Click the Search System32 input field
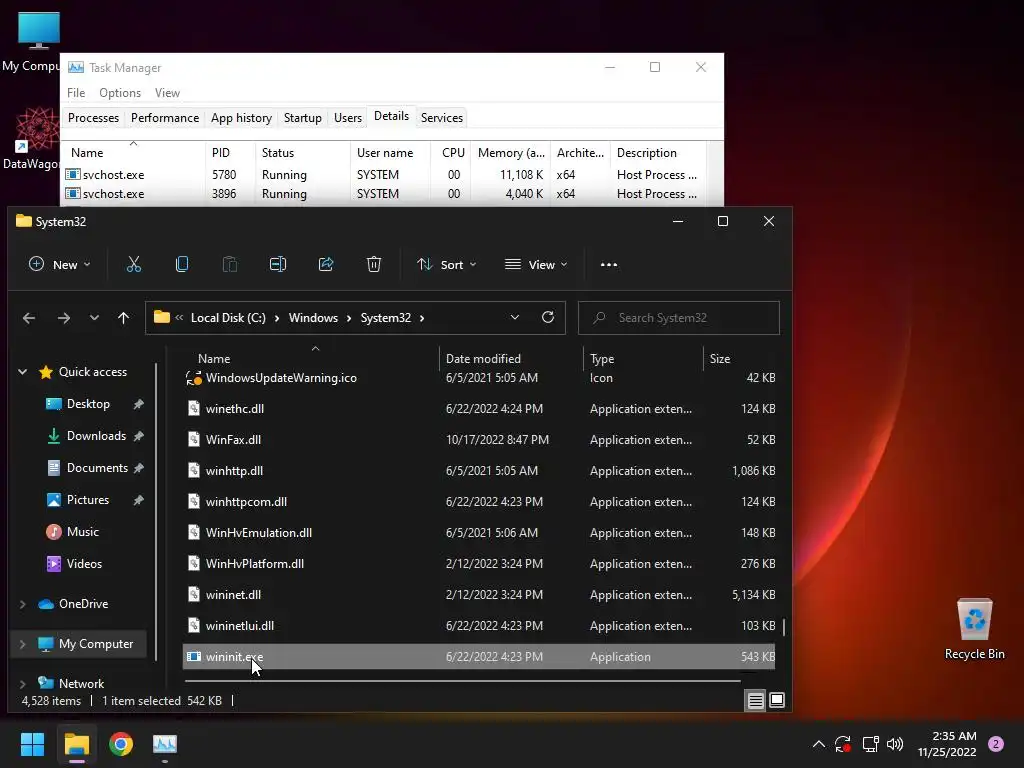This screenshot has width=1024, height=768. (x=679, y=318)
